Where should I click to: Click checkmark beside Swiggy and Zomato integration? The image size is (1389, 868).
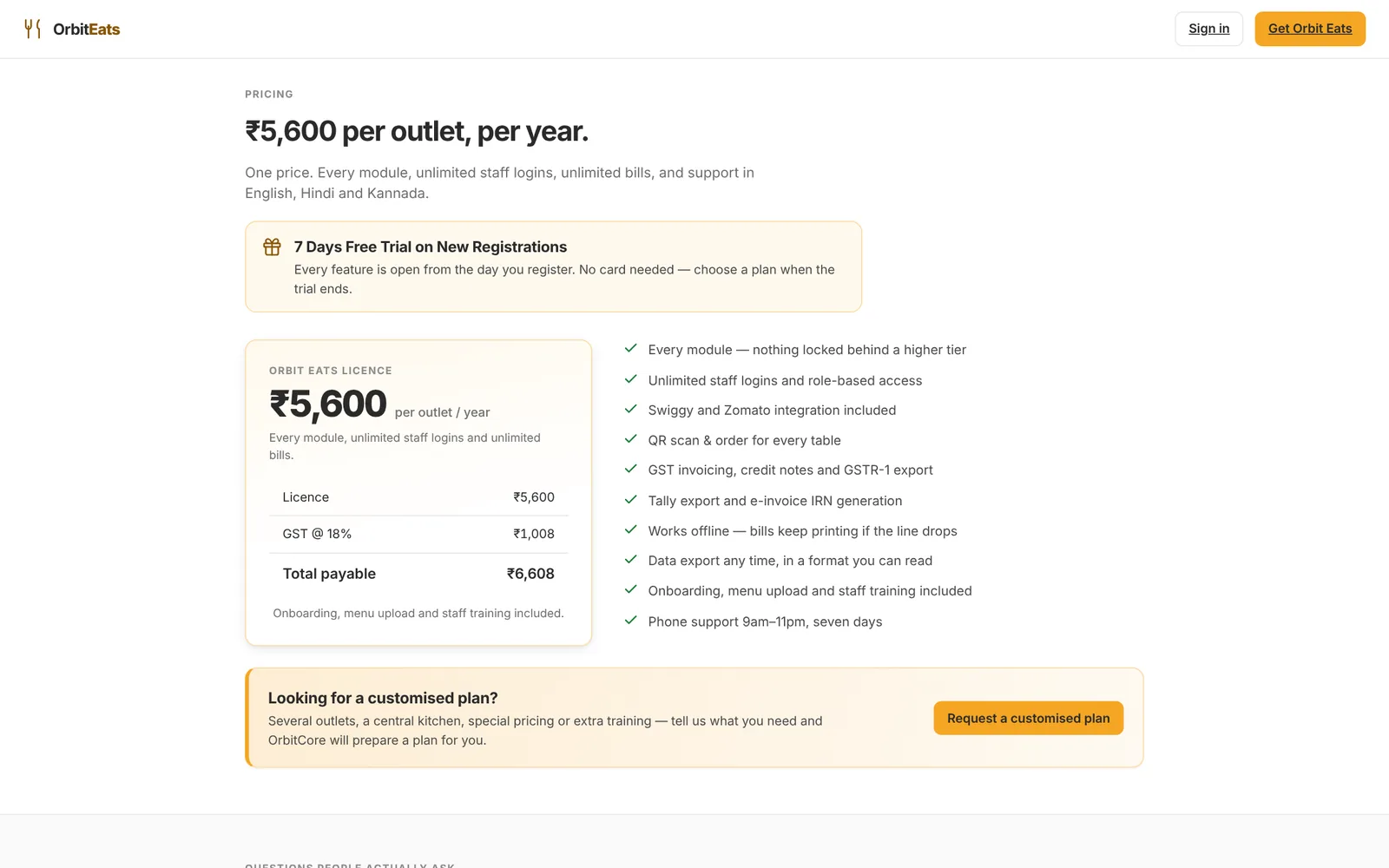point(631,409)
